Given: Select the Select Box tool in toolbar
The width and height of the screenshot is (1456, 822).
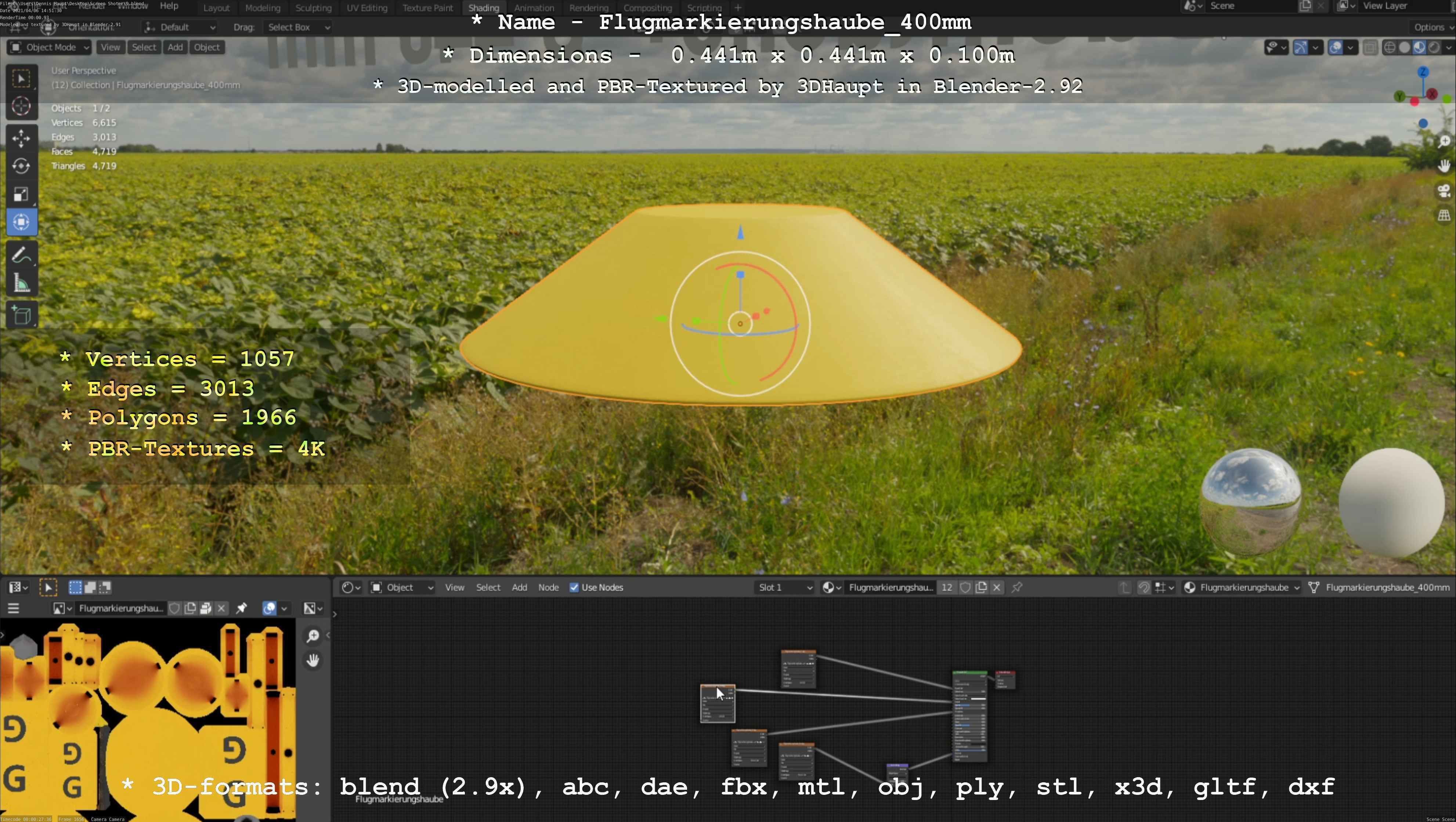Looking at the screenshot, I should point(21,79).
